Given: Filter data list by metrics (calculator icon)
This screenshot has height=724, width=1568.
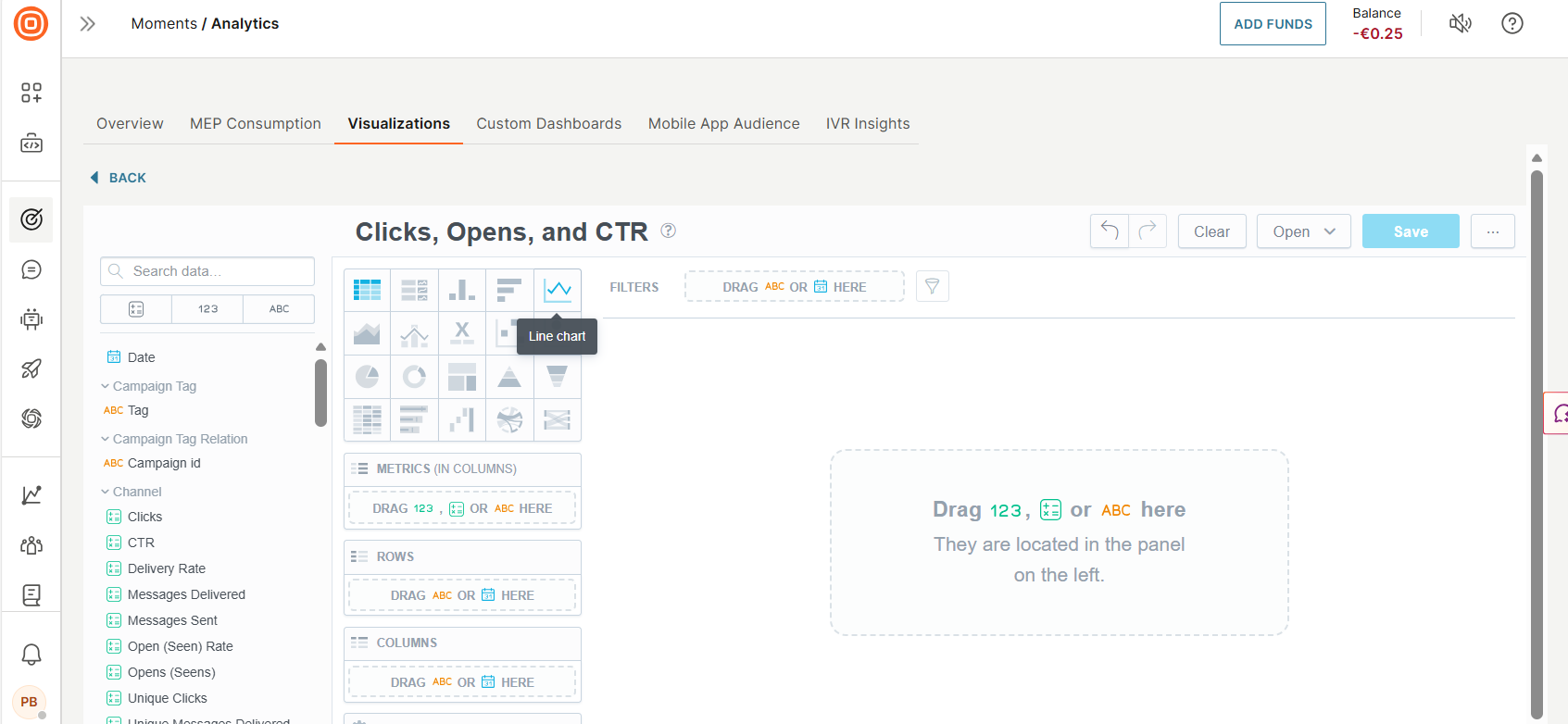Looking at the screenshot, I should [136, 309].
